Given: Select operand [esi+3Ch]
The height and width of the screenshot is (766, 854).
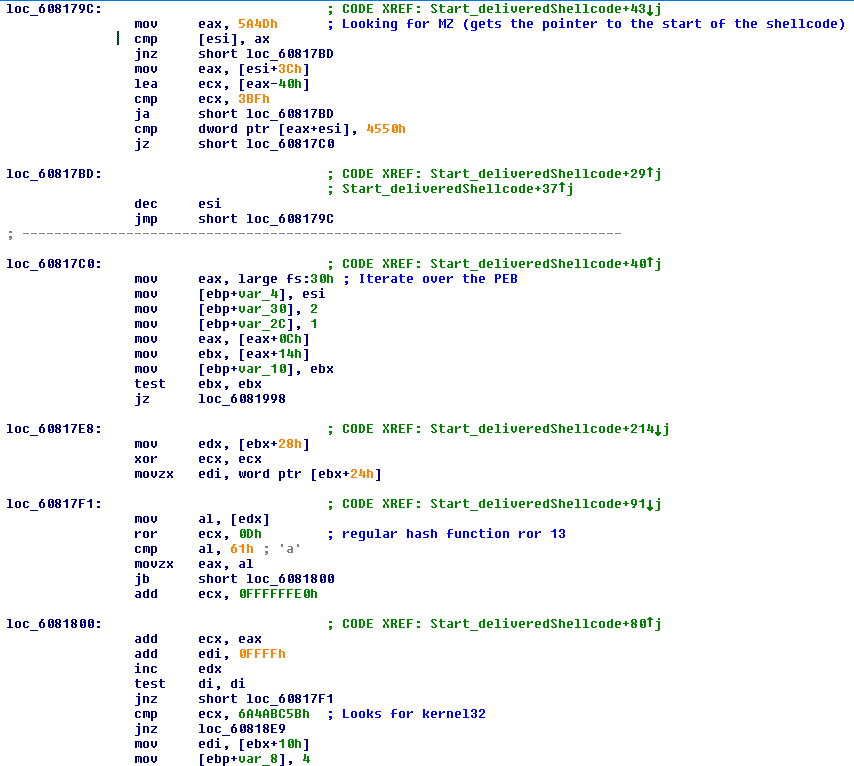Looking at the screenshot, I should click(x=274, y=69).
